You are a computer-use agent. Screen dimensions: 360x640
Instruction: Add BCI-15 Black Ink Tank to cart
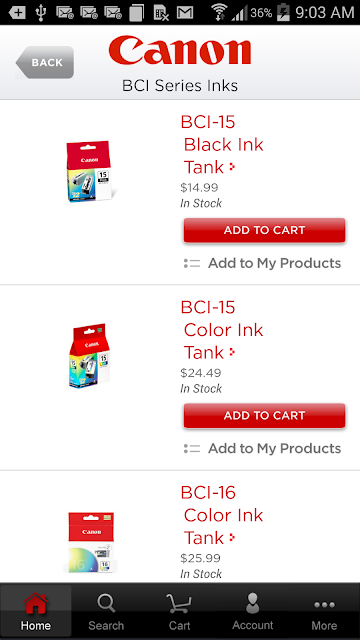click(264, 230)
